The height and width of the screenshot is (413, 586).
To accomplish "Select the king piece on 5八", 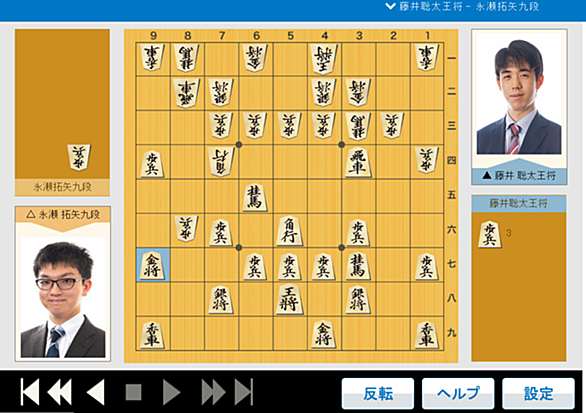I will coord(290,299).
